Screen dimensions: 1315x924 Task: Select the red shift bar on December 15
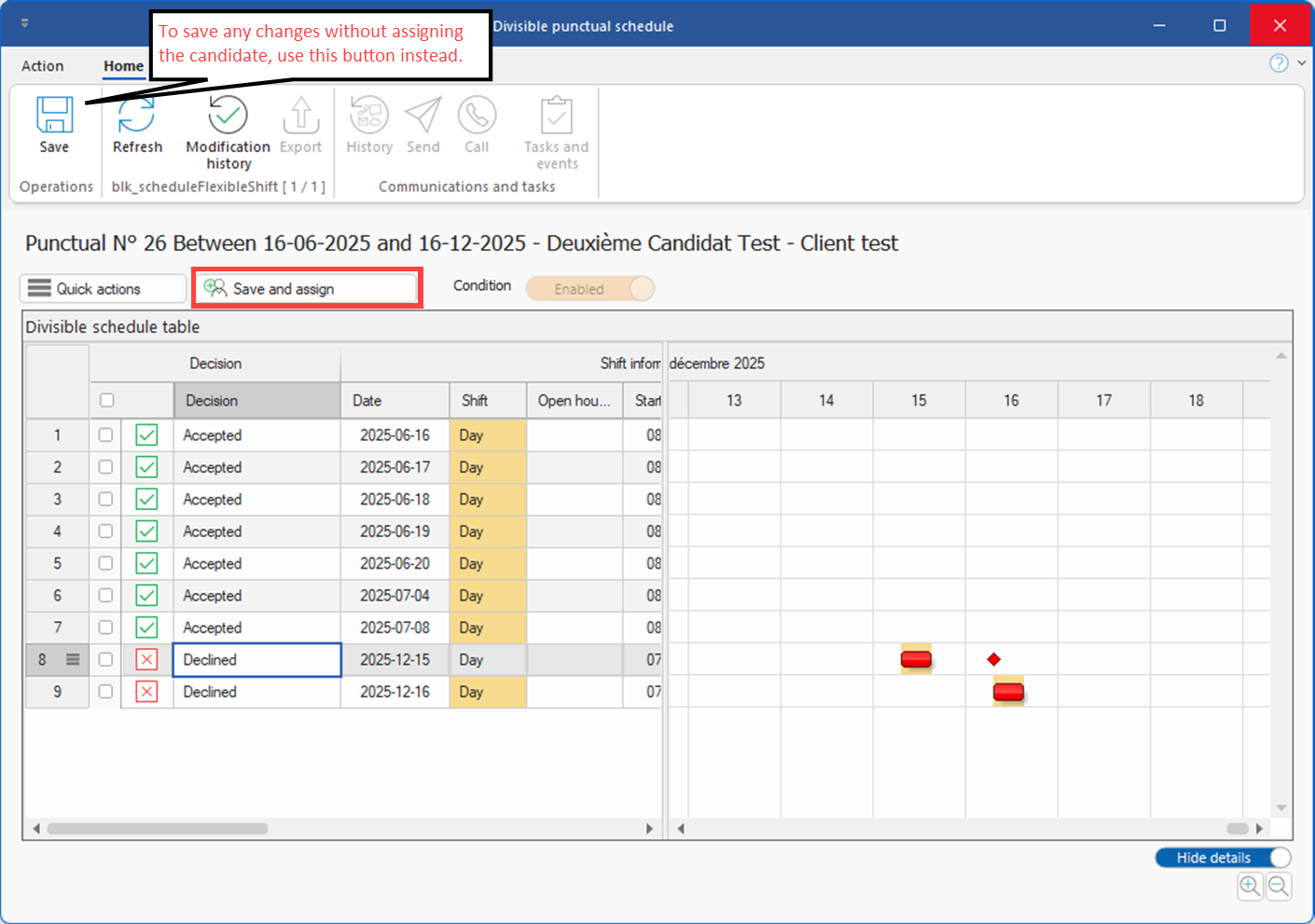pos(916,659)
